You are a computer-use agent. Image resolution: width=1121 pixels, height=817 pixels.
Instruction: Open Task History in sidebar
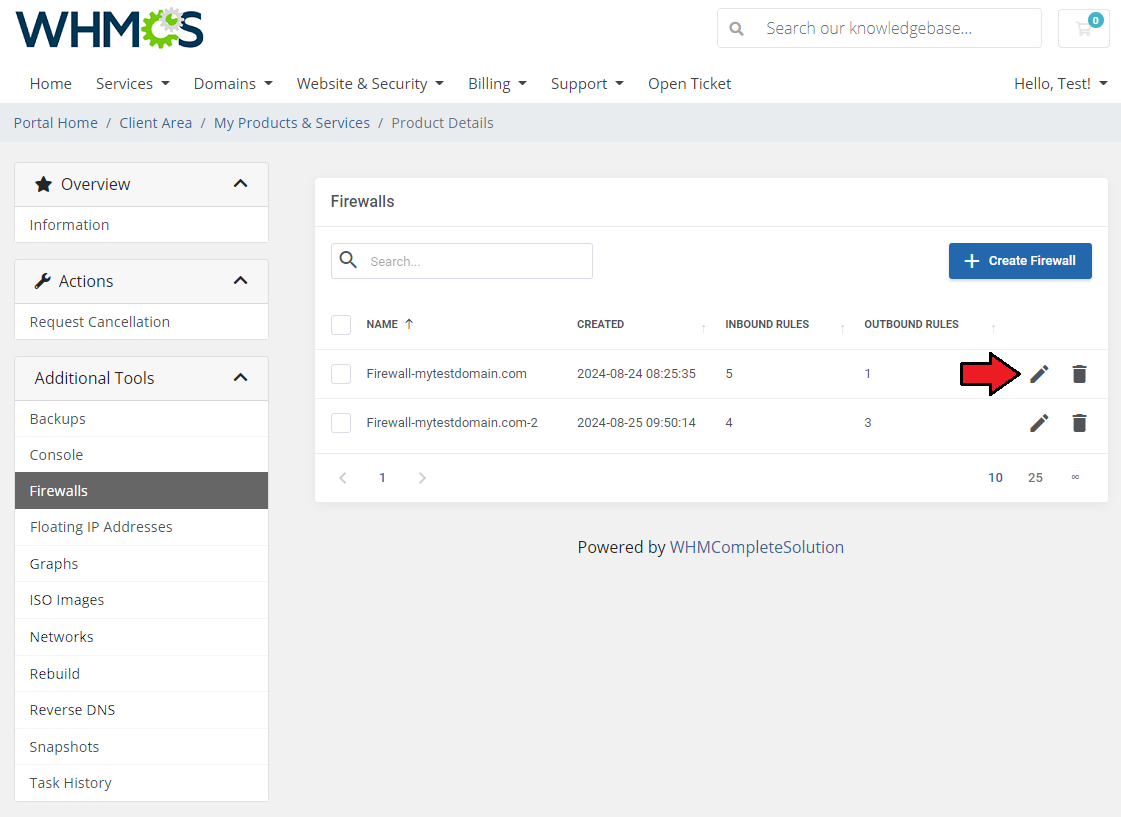(x=142, y=783)
